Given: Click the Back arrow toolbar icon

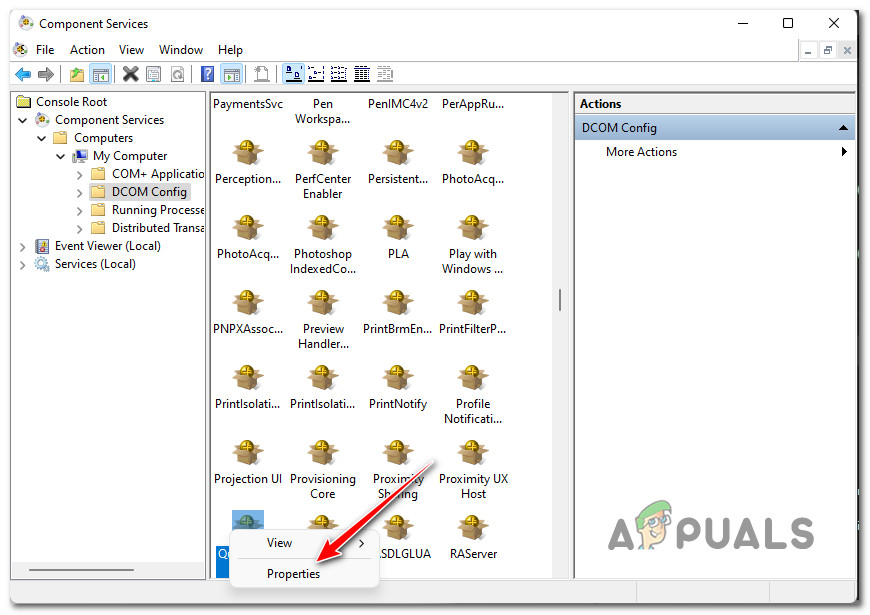Looking at the screenshot, I should tap(23, 74).
